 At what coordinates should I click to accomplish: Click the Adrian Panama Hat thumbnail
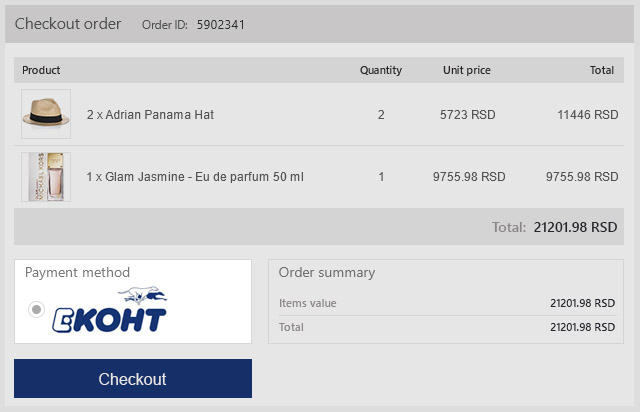(46, 114)
